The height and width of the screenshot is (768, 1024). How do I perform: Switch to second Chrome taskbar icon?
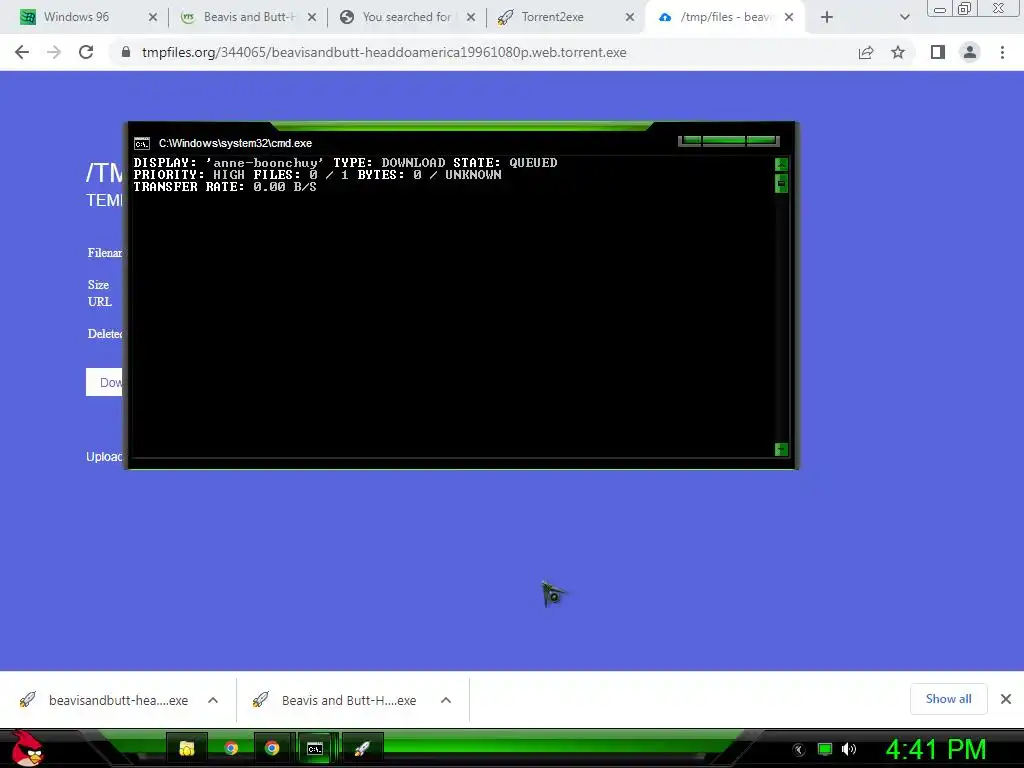tap(272, 748)
